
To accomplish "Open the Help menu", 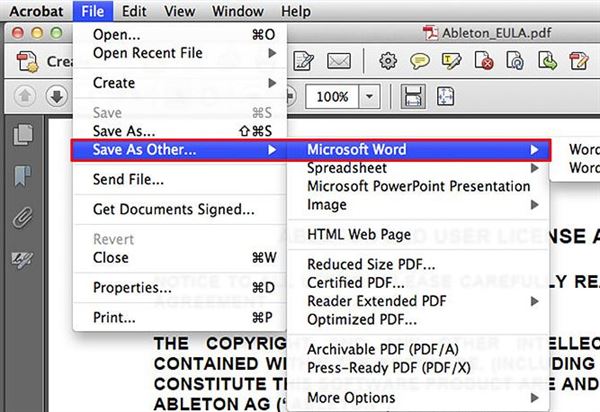I will [296, 11].
